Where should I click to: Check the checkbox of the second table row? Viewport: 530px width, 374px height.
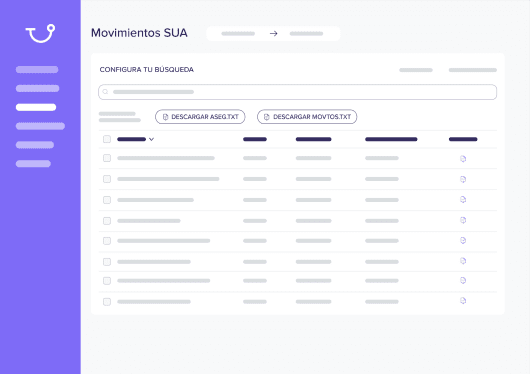tap(107, 179)
